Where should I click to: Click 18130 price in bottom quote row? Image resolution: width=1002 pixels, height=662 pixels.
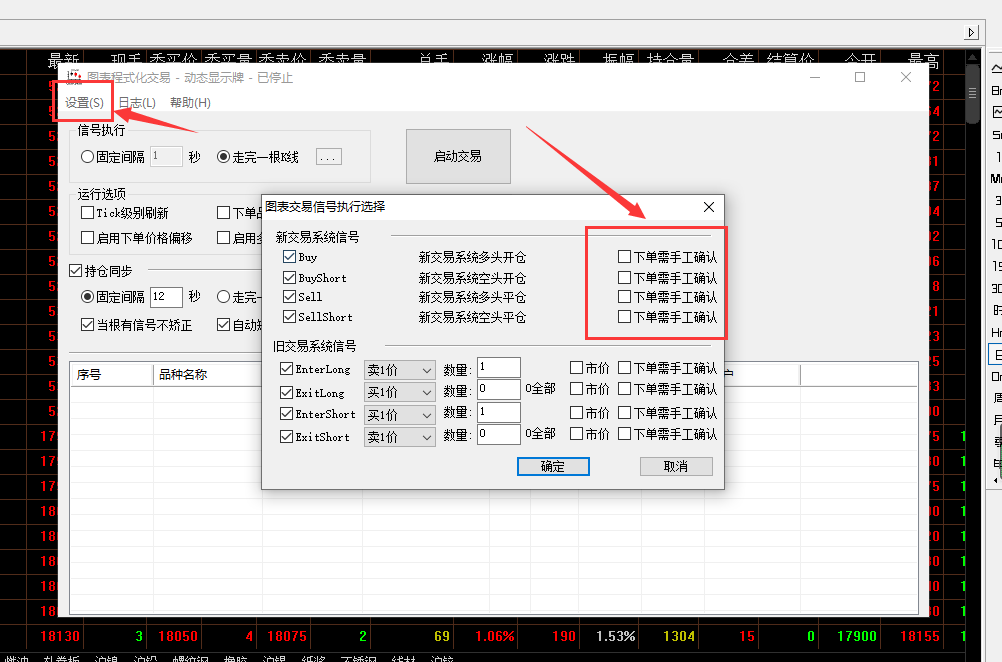(x=60, y=636)
